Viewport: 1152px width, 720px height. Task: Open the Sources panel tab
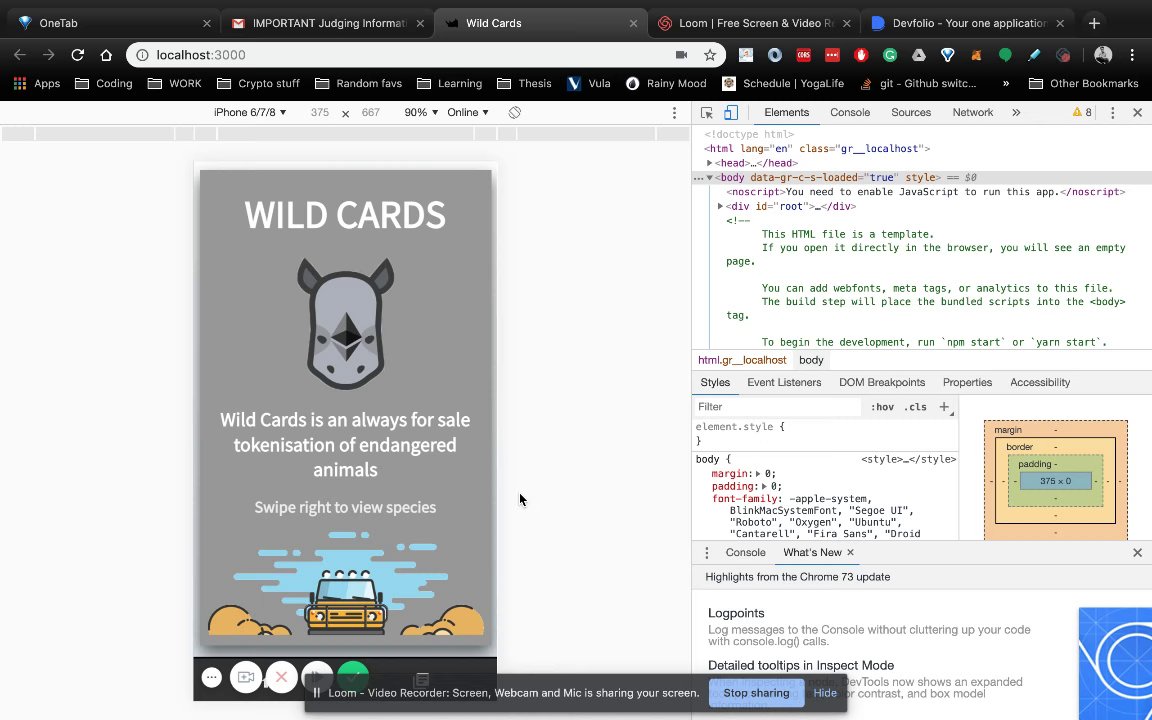click(911, 112)
